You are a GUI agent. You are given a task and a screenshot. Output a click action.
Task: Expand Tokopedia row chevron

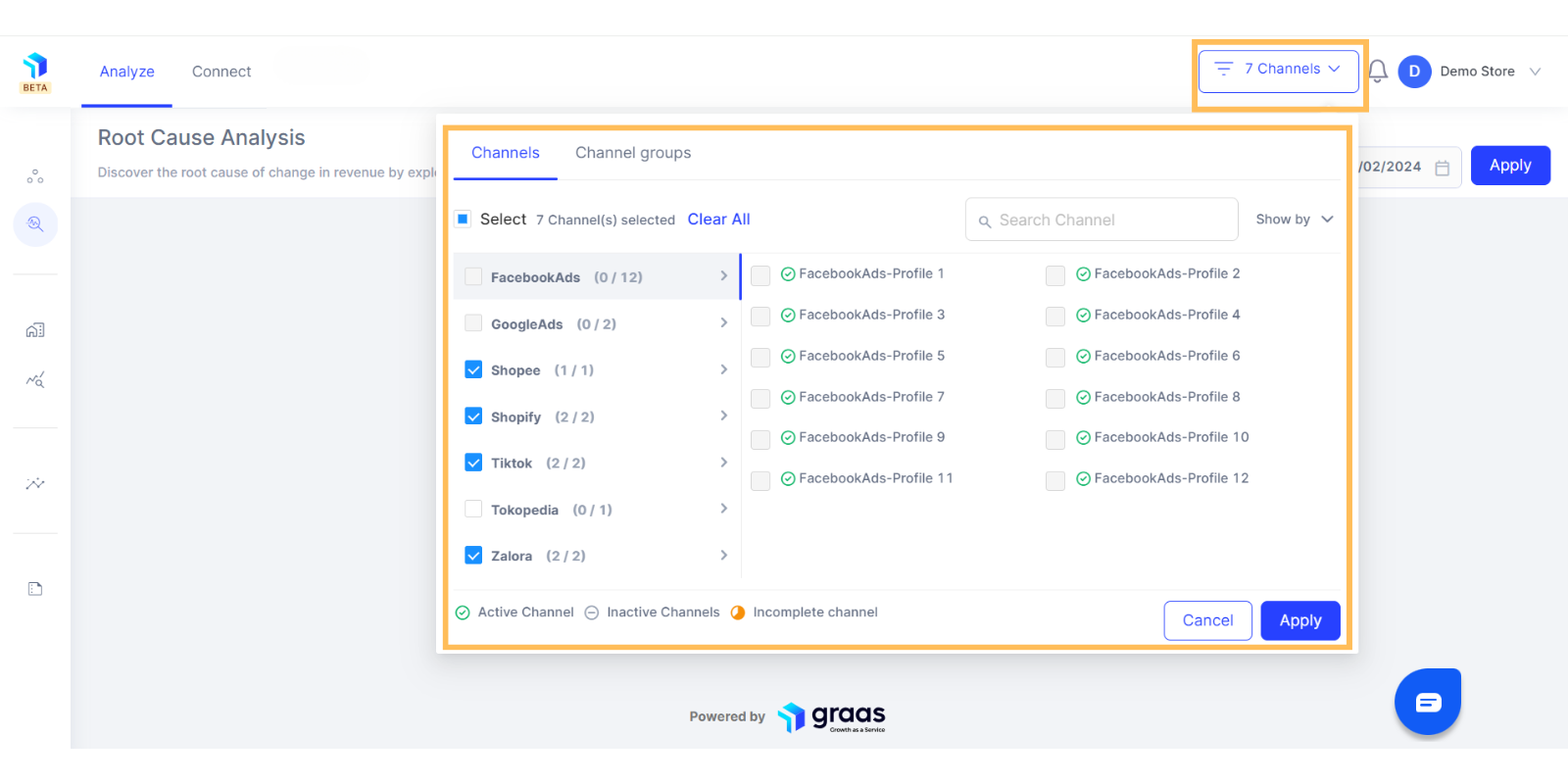[724, 509]
